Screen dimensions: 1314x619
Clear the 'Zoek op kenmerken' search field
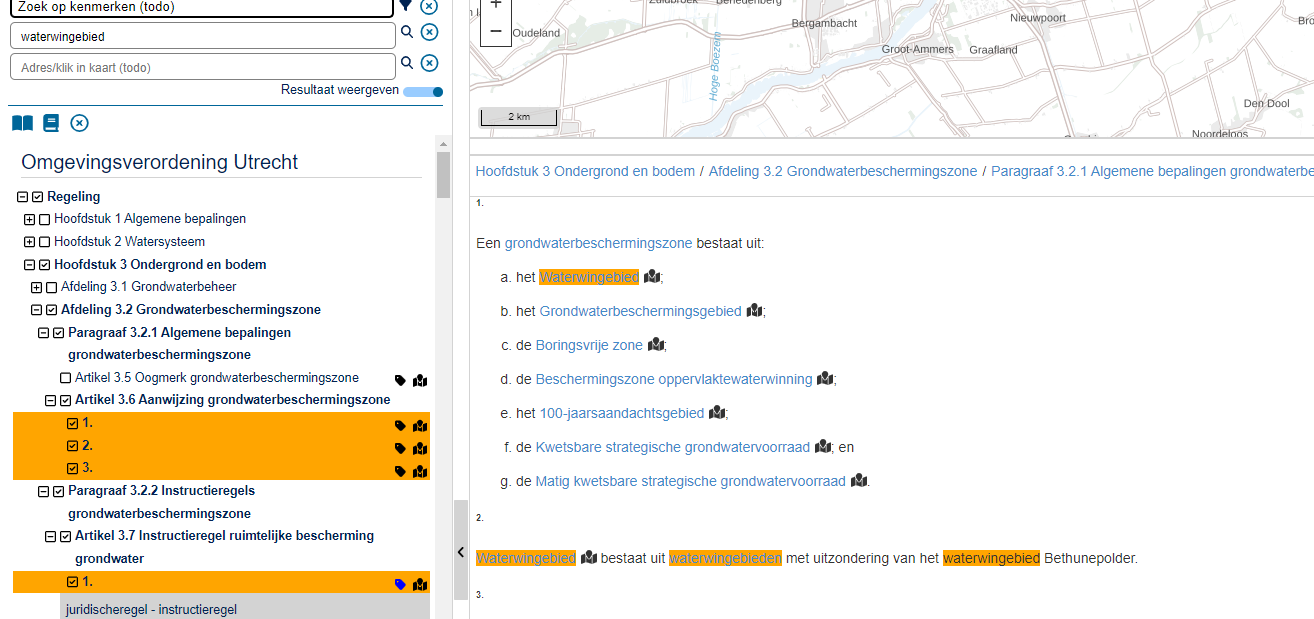click(429, 5)
